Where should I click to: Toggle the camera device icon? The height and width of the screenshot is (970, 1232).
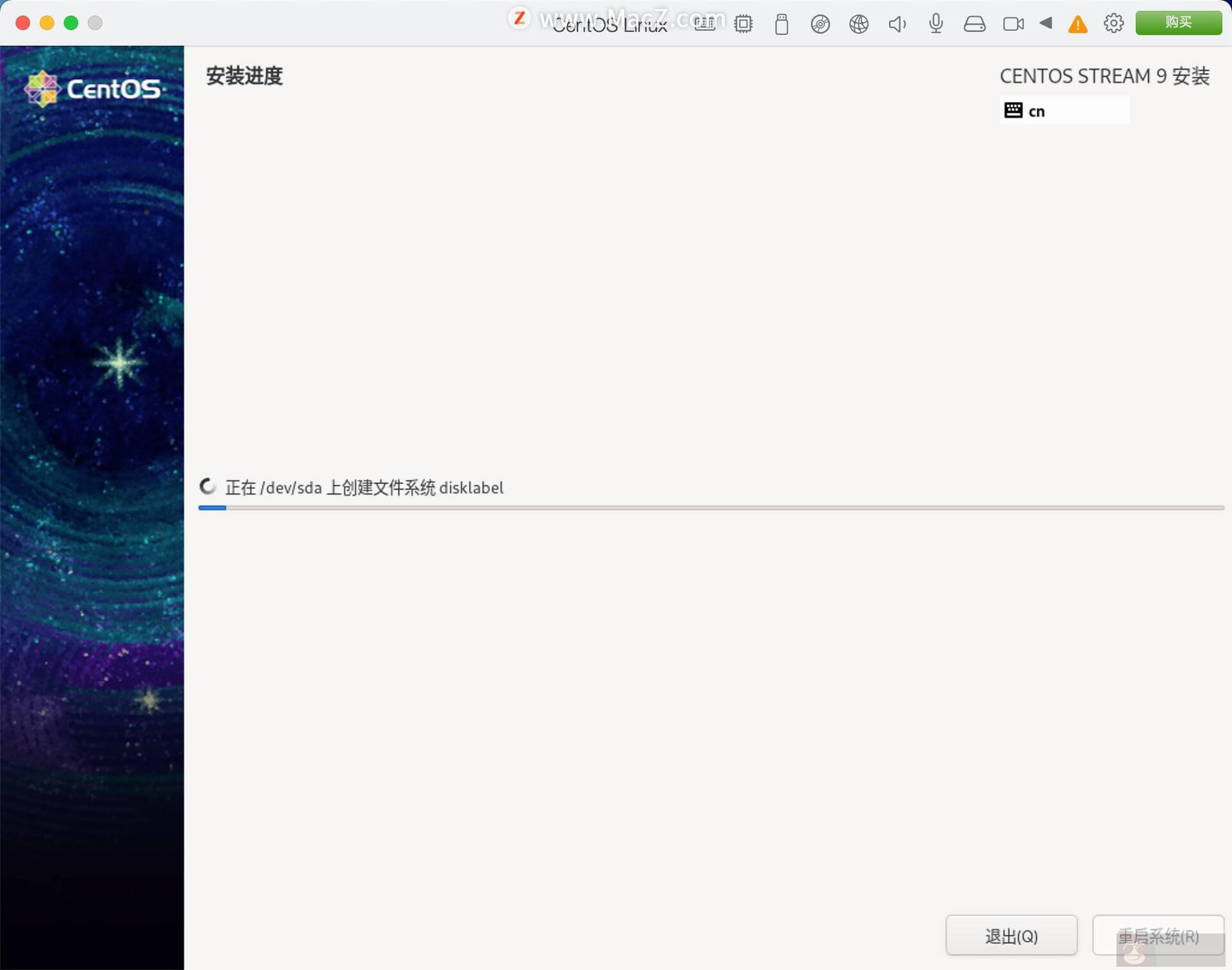(x=1013, y=24)
